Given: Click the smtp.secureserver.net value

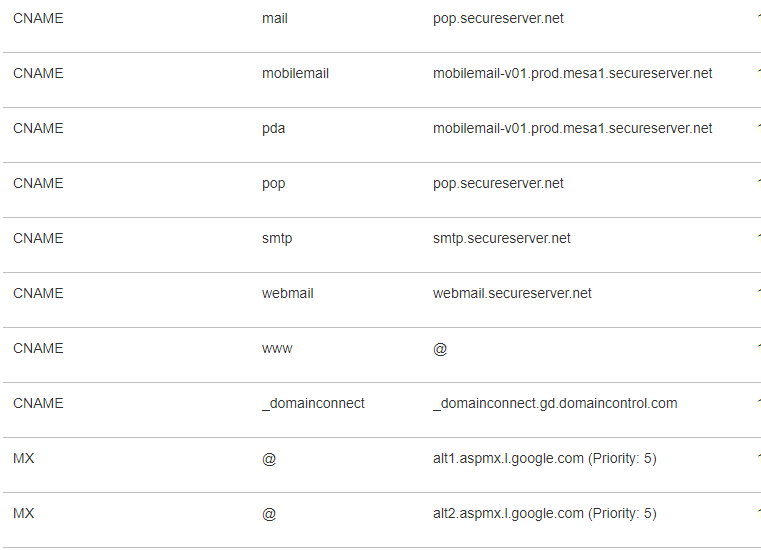Looking at the screenshot, I should coord(502,239).
